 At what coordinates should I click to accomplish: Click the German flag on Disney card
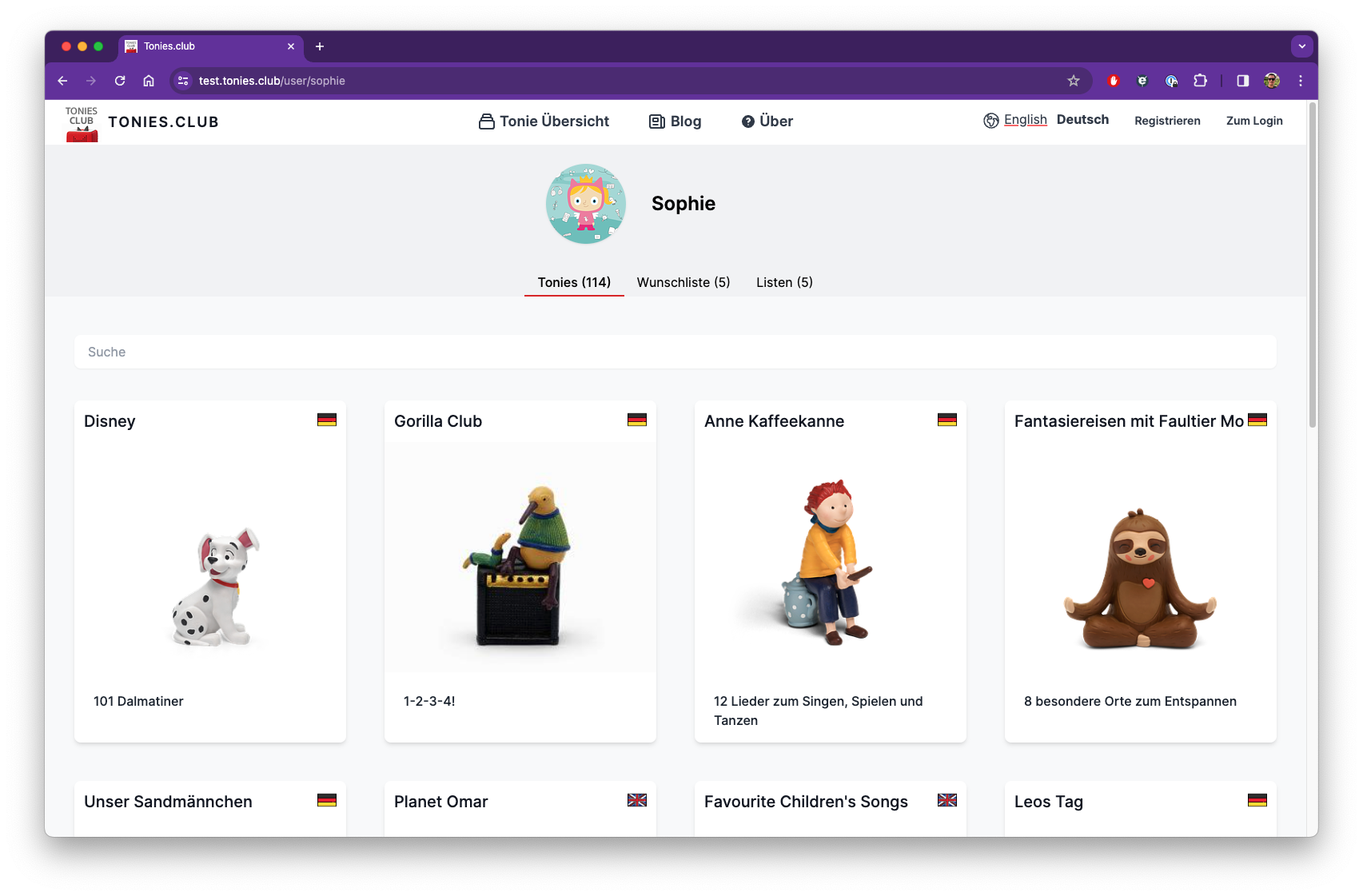327,420
